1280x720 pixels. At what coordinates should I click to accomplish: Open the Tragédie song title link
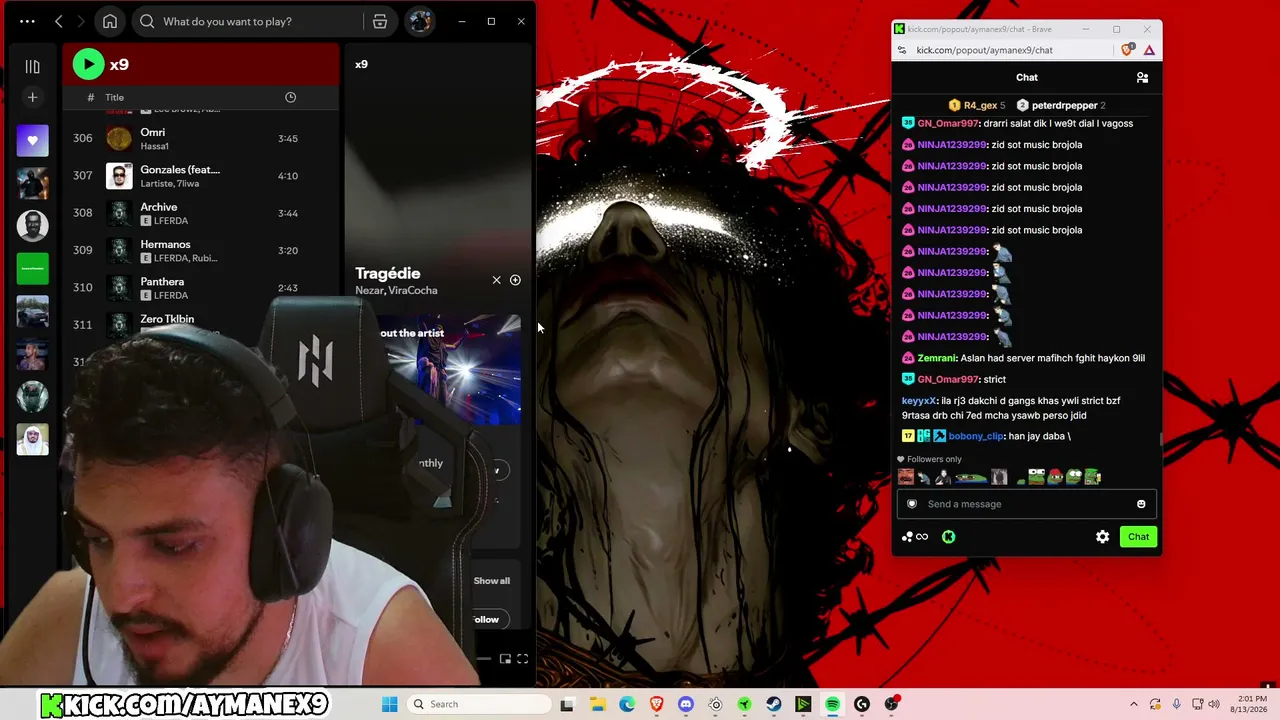(387, 273)
